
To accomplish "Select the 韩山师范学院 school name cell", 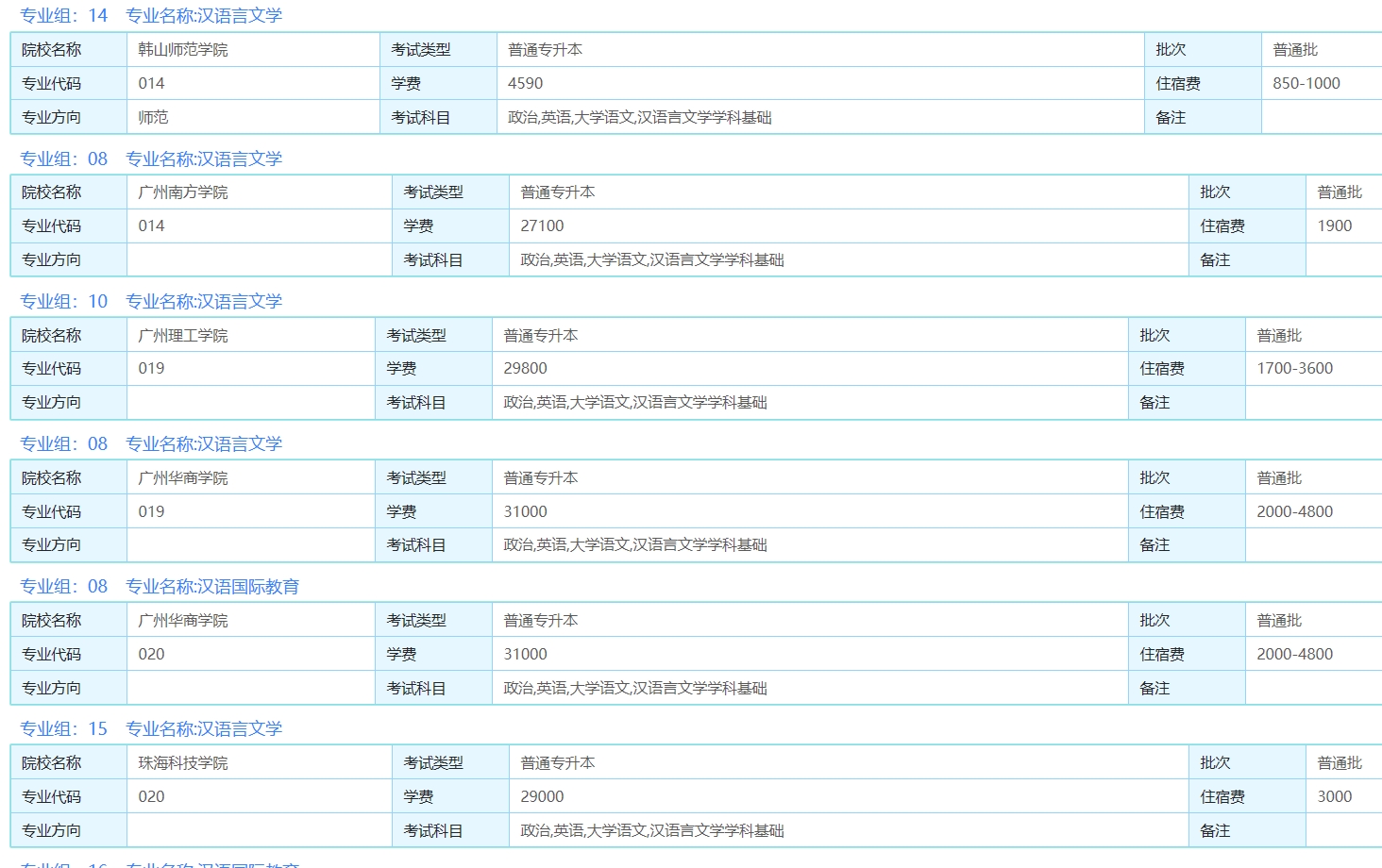I will point(253,50).
